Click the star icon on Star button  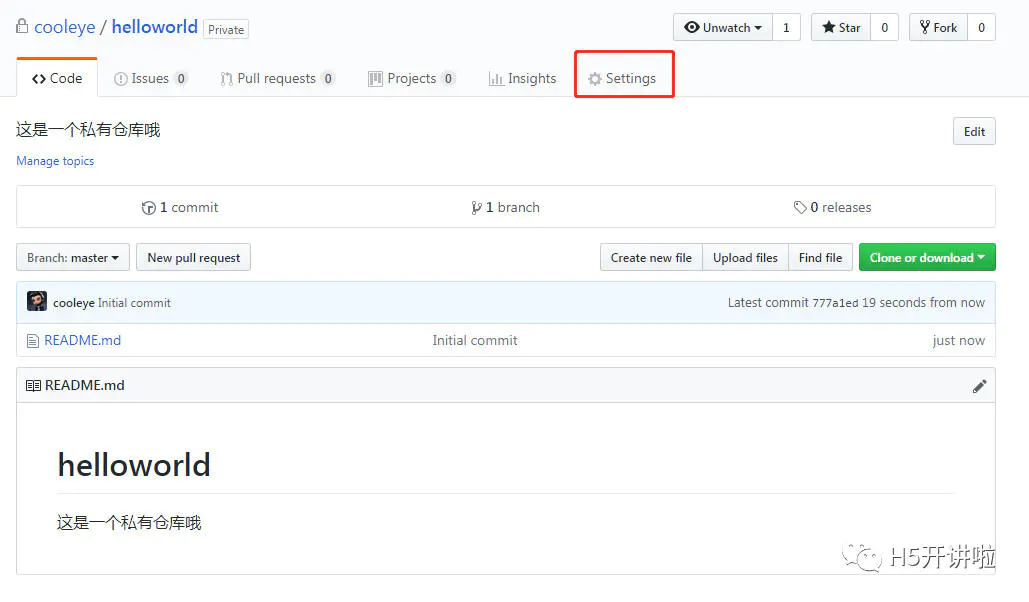point(829,27)
